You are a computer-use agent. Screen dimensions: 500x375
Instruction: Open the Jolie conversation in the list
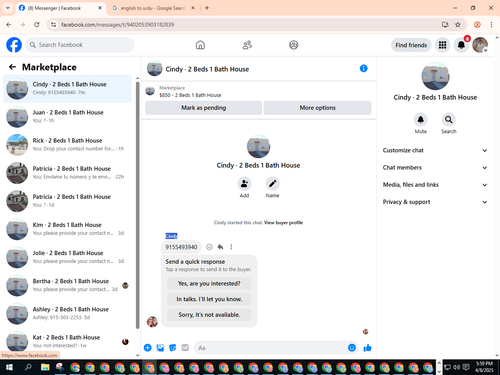(x=68, y=257)
